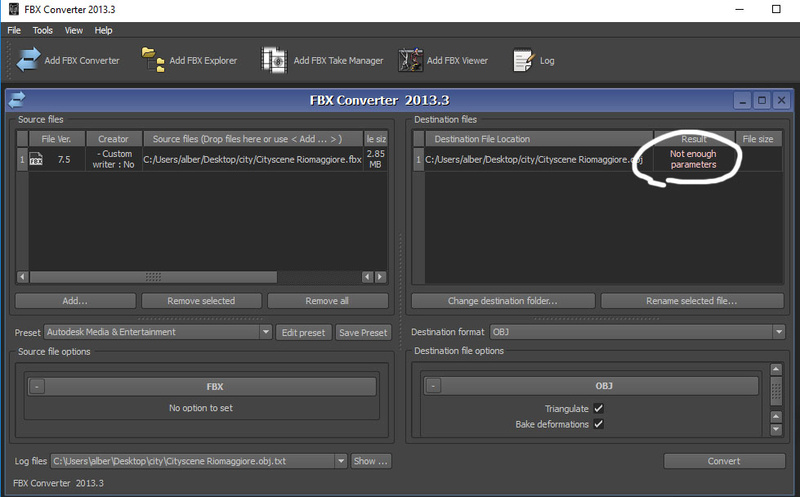Click the Add FBX Converter icon

[28, 60]
